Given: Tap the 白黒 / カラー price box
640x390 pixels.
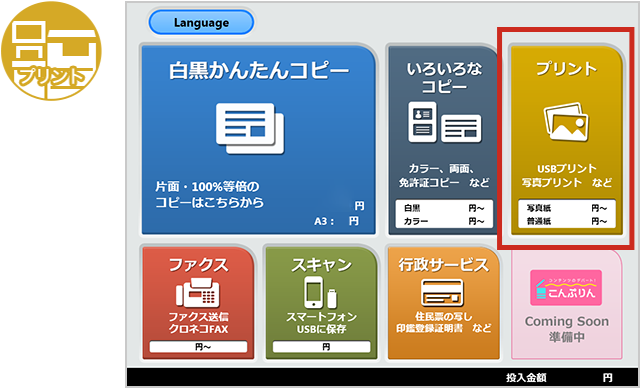Looking at the screenshot, I should (x=444, y=214).
